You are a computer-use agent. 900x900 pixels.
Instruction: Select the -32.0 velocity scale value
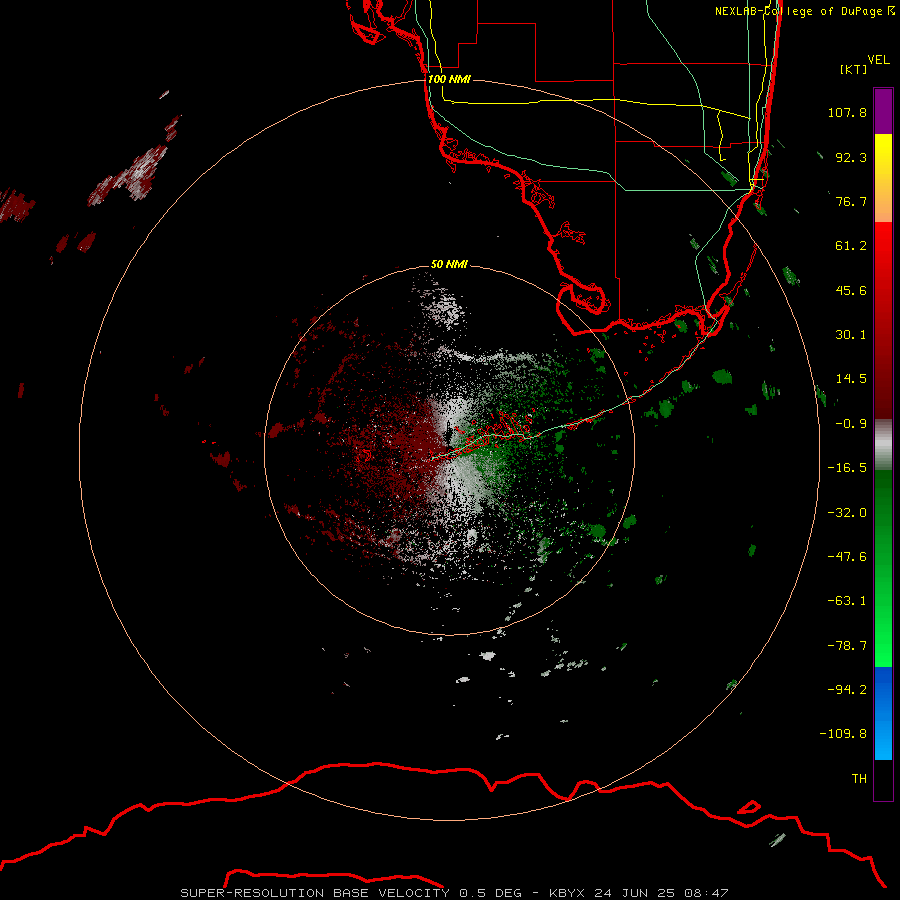pyautogui.click(x=847, y=513)
